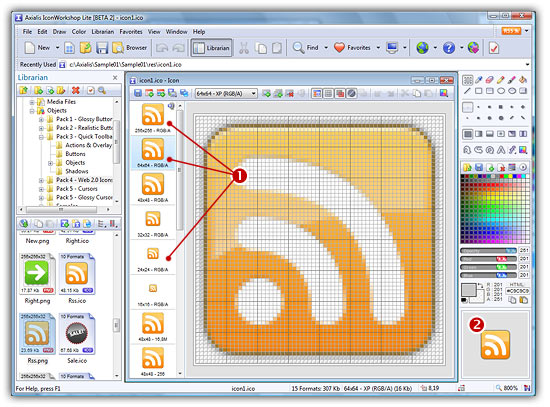
Task: Collapse the Pack 3 - Quick Toolbar folder
Action: point(41,137)
